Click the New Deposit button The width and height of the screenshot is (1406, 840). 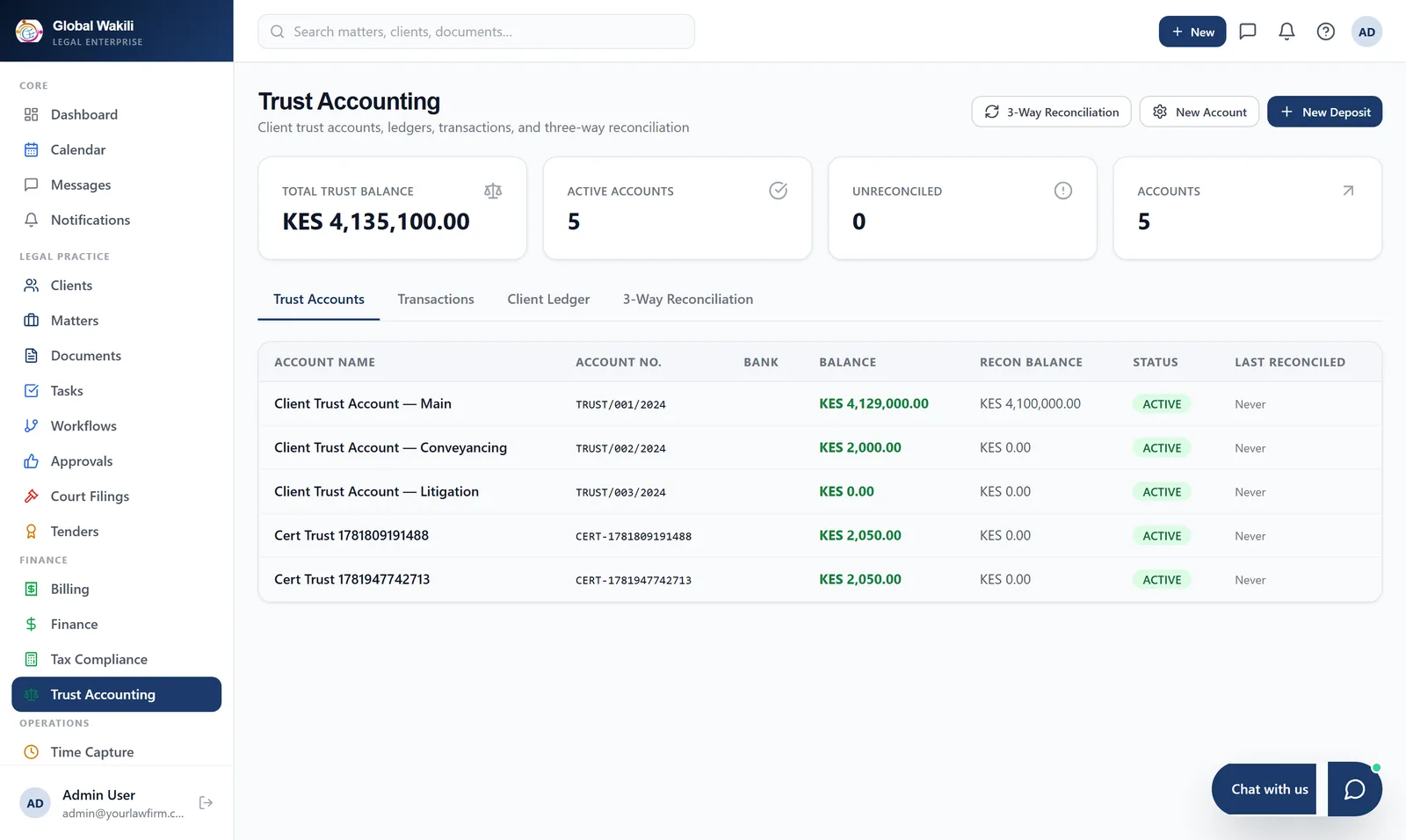click(x=1324, y=112)
